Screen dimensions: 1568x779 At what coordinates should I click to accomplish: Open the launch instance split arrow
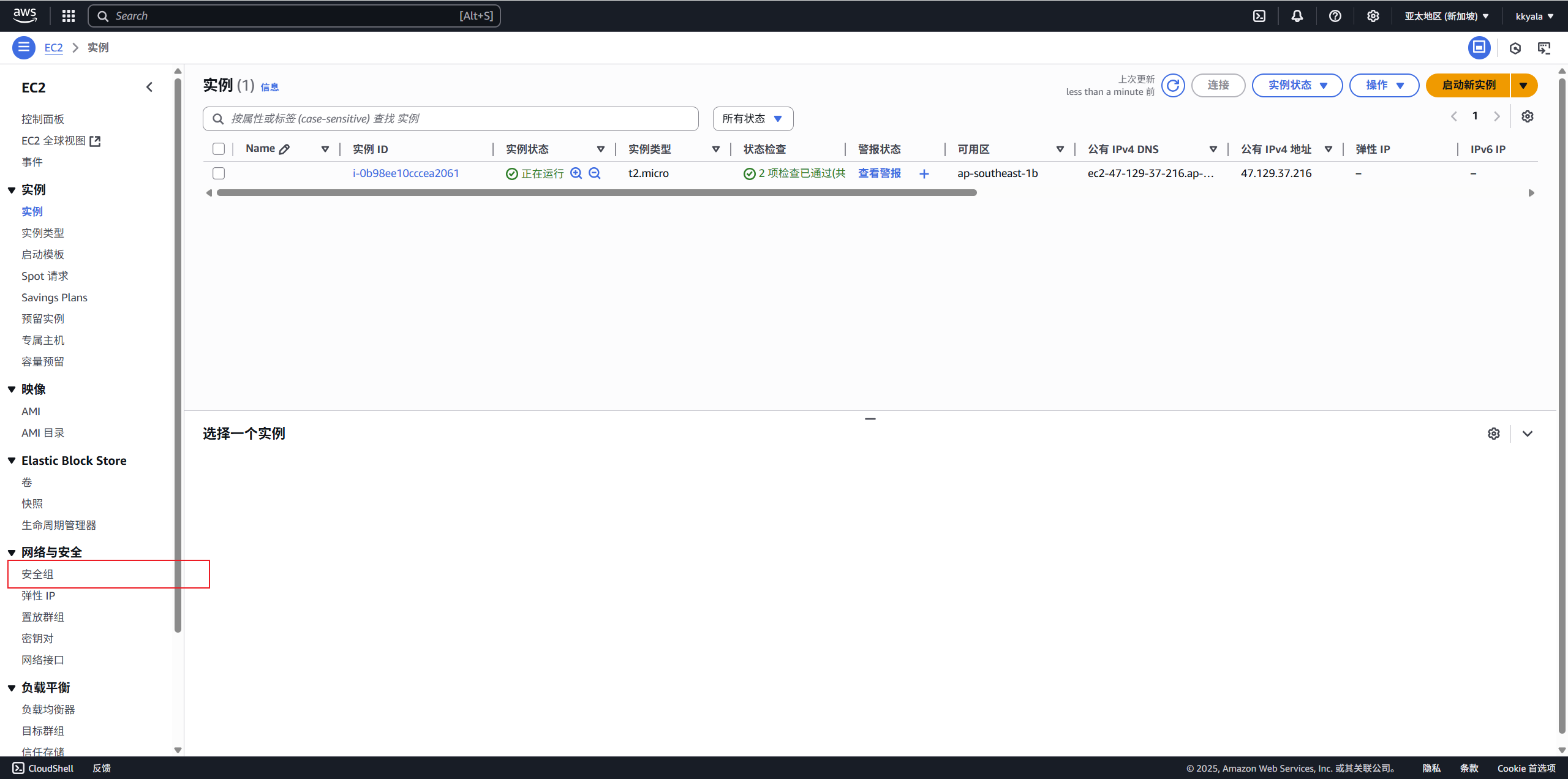point(1523,85)
